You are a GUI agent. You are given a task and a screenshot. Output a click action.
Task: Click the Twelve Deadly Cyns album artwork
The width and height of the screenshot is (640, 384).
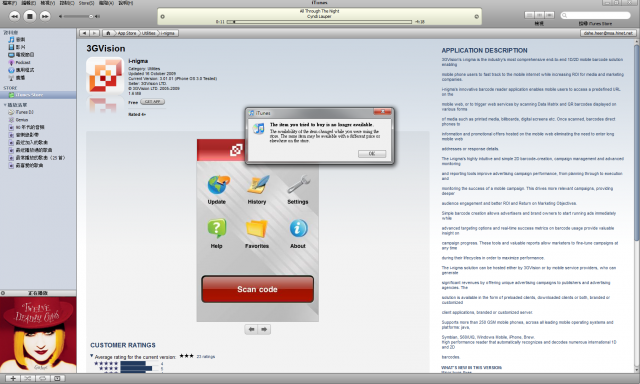point(38,335)
